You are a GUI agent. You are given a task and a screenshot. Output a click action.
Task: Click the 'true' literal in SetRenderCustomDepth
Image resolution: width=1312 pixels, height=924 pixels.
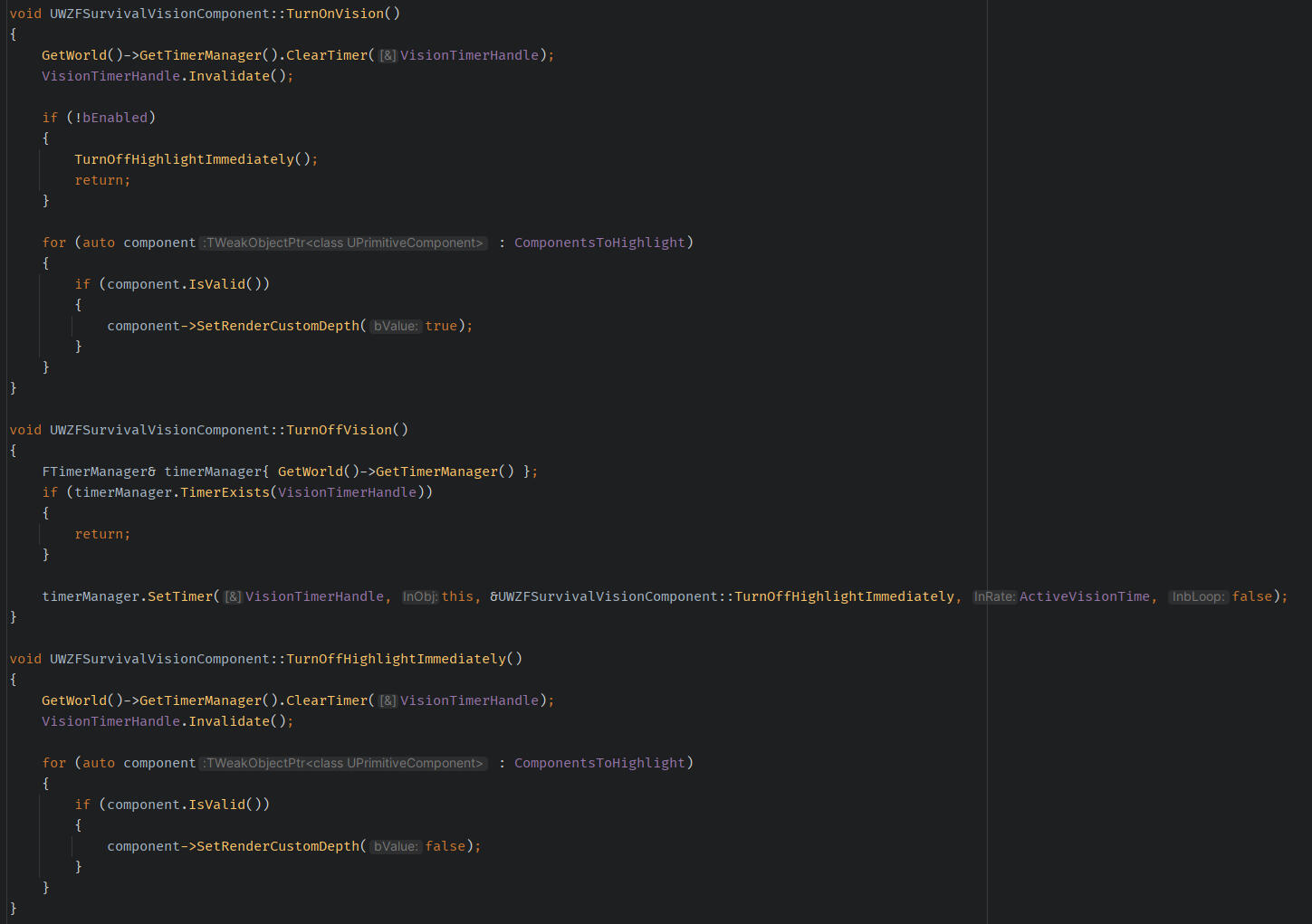[x=441, y=326]
